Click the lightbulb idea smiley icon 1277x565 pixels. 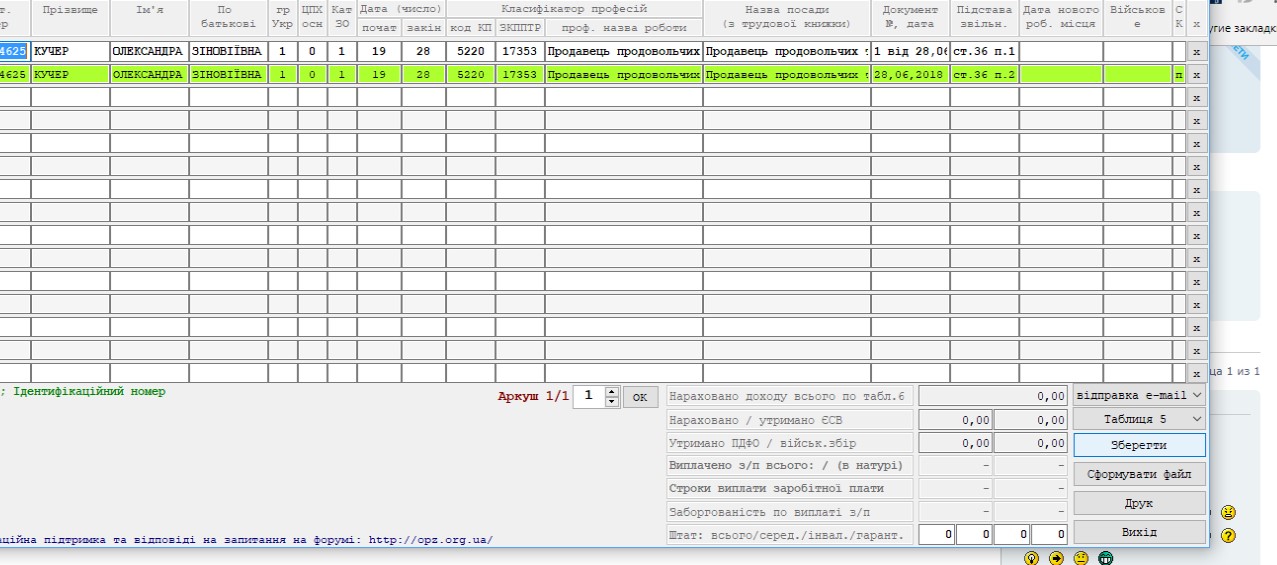pyautogui.click(x=1032, y=558)
